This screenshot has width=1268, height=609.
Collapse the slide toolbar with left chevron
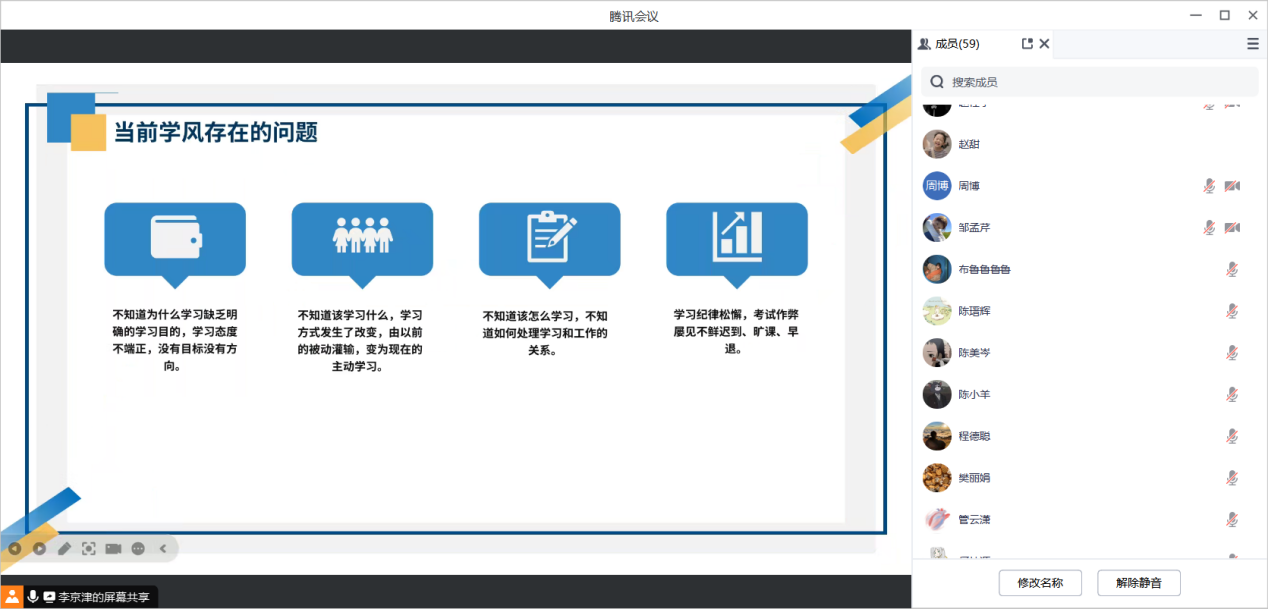pos(163,548)
